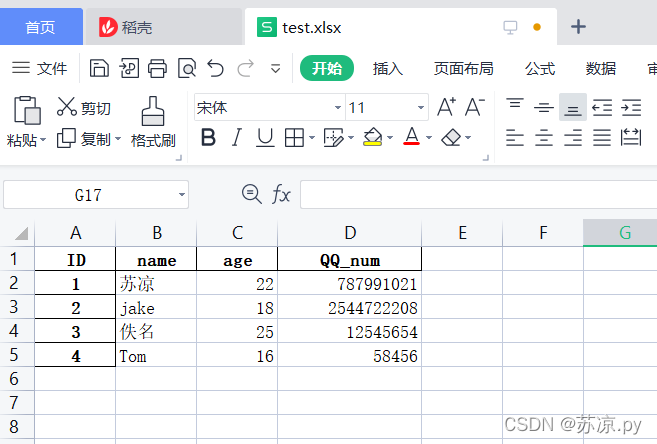657x444 pixels.
Task: Decrease font size with A- icon
Action: click(x=475, y=107)
